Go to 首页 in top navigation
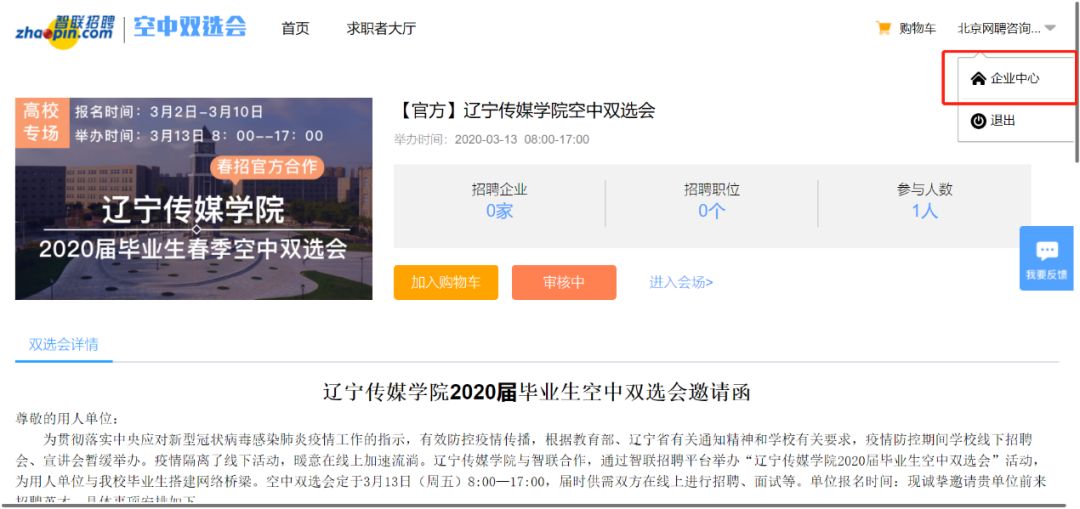1080x509 pixels. (295, 28)
